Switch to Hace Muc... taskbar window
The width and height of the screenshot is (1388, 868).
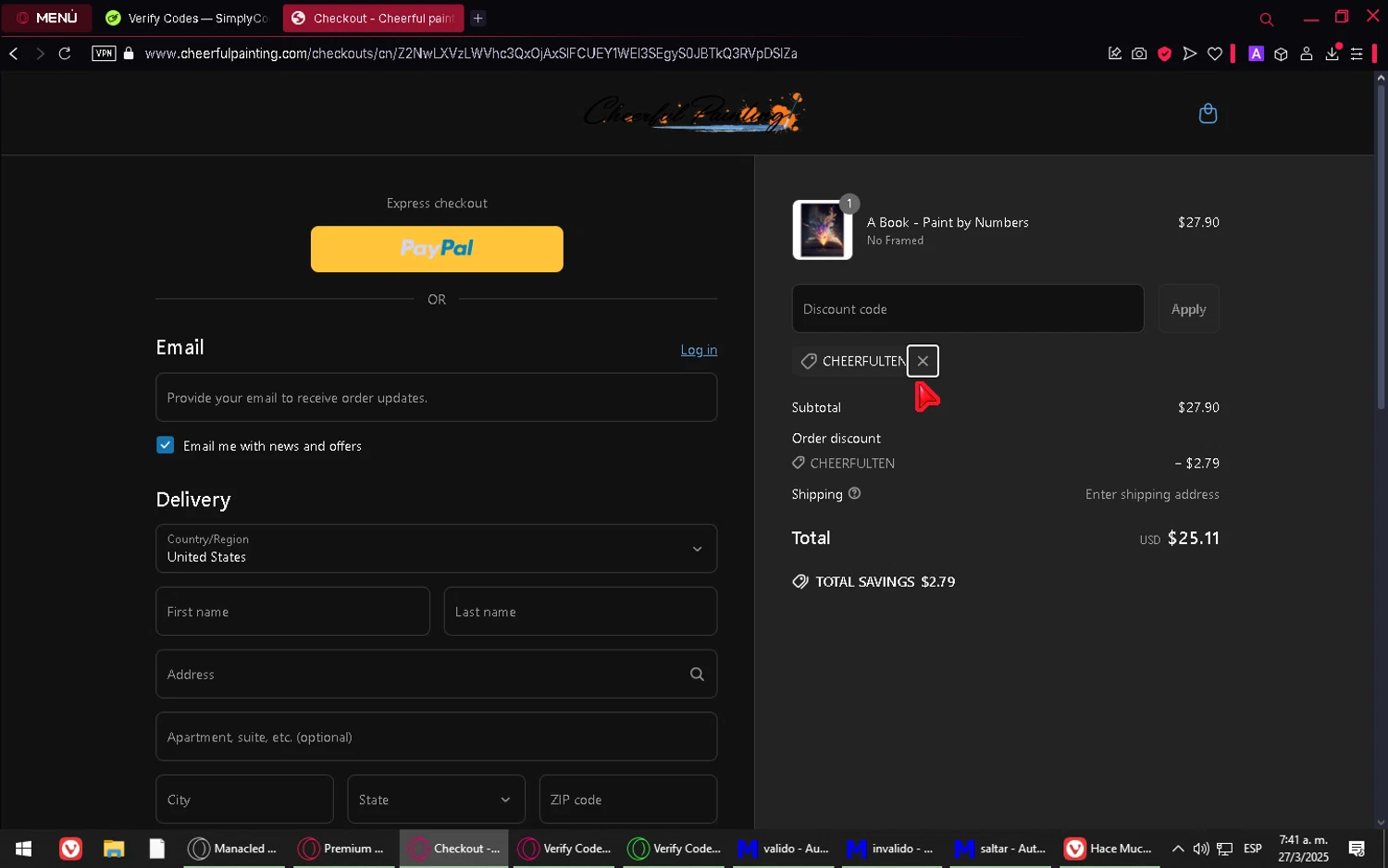click(x=1110, y=849)
